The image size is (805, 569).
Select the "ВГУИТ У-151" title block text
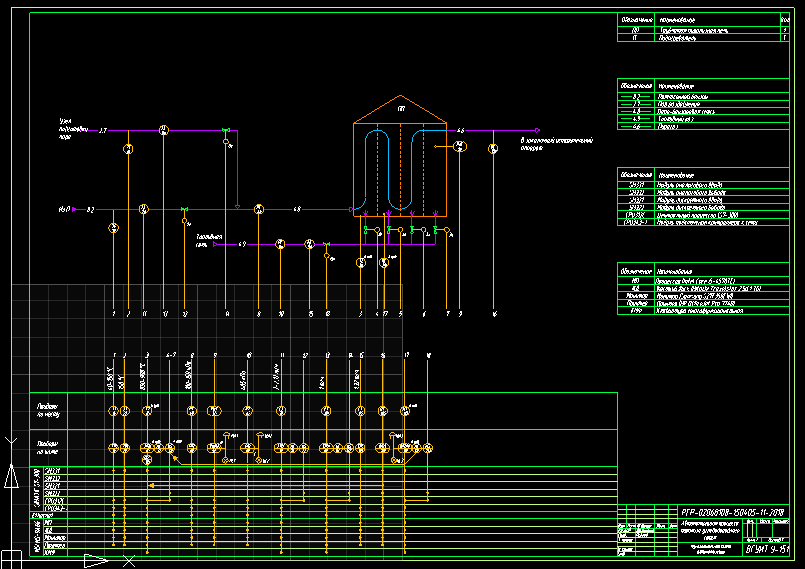pos(766,549)
